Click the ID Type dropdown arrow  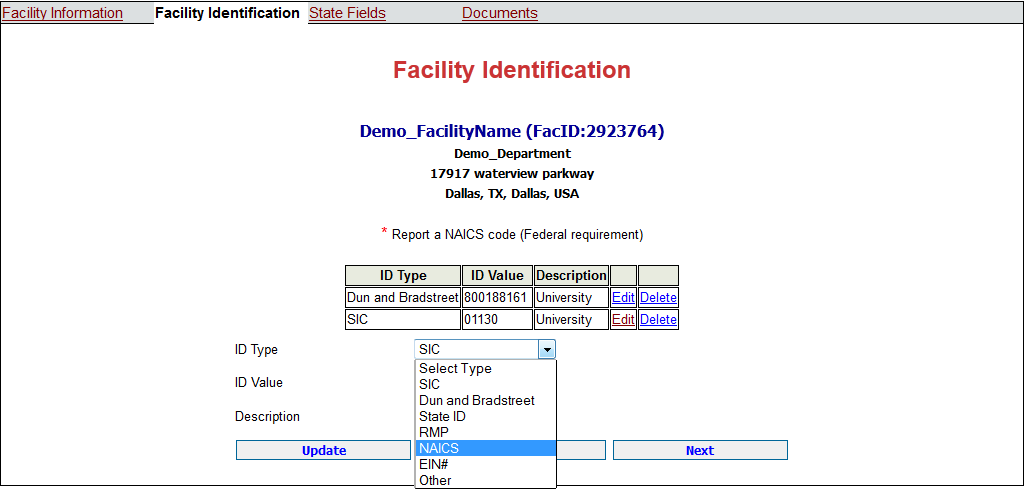[546, 350]
